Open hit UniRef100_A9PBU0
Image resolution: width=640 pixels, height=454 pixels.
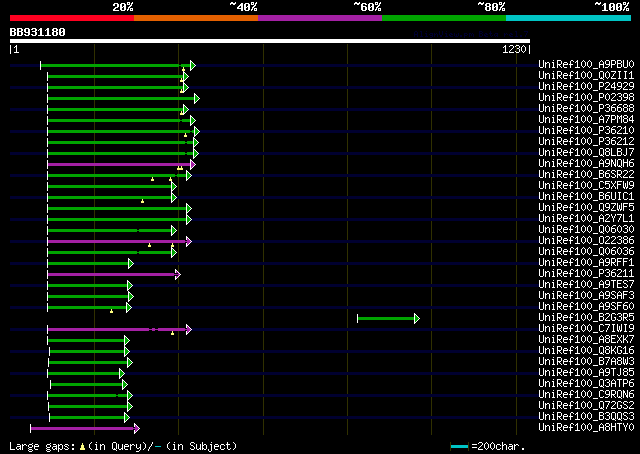point(586,65)
